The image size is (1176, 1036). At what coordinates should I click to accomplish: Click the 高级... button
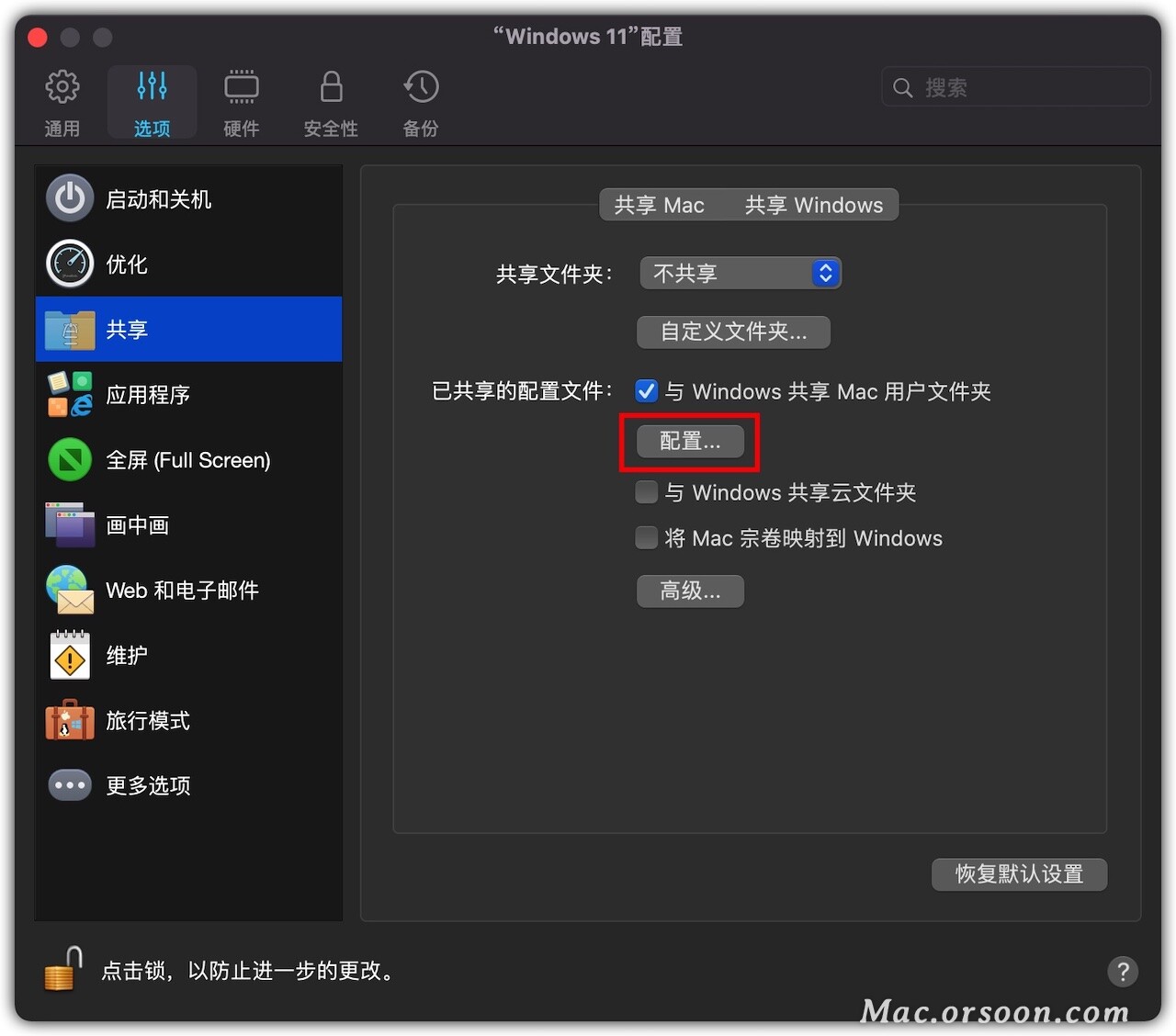click(690, 591)
